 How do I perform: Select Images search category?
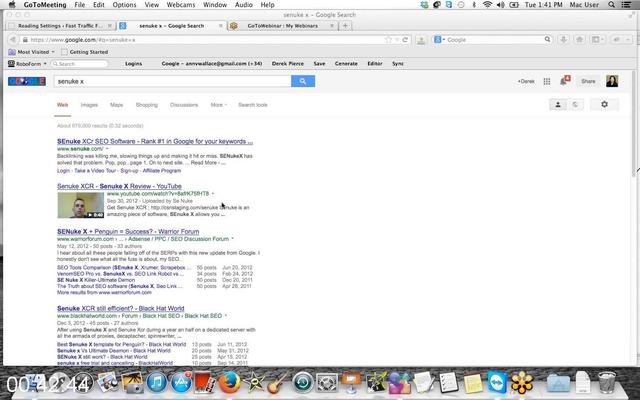pyautogui.click(x=89, y=105)
